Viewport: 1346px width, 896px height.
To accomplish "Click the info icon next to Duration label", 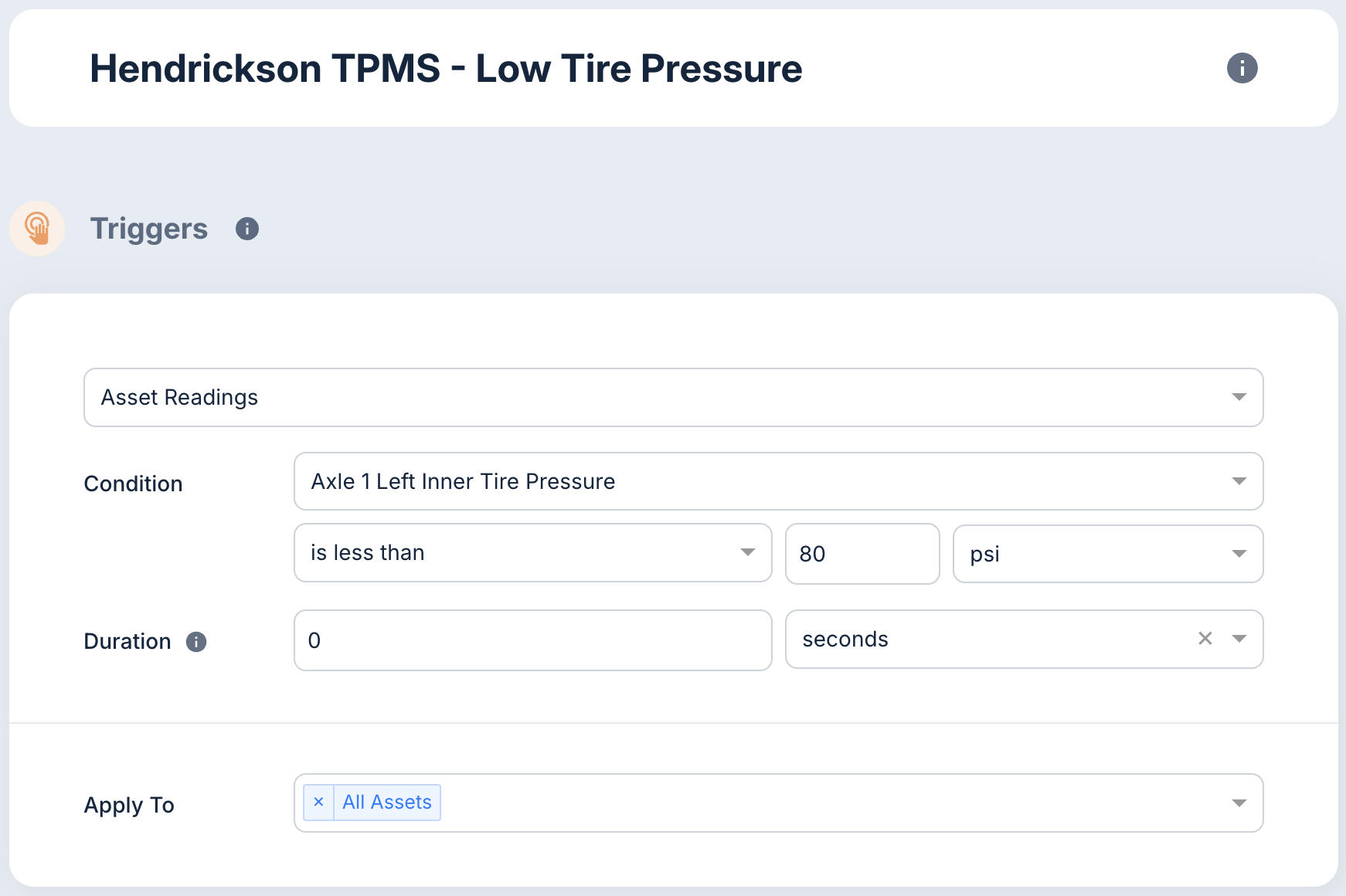I will [x=195, y=641].
